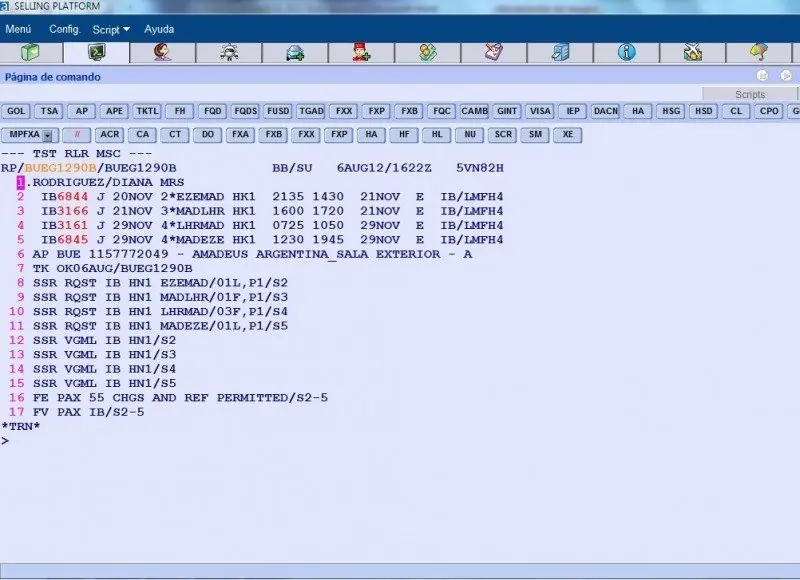Click the GOL quick command button
The image size is (800, 580).
pos(16,112)
